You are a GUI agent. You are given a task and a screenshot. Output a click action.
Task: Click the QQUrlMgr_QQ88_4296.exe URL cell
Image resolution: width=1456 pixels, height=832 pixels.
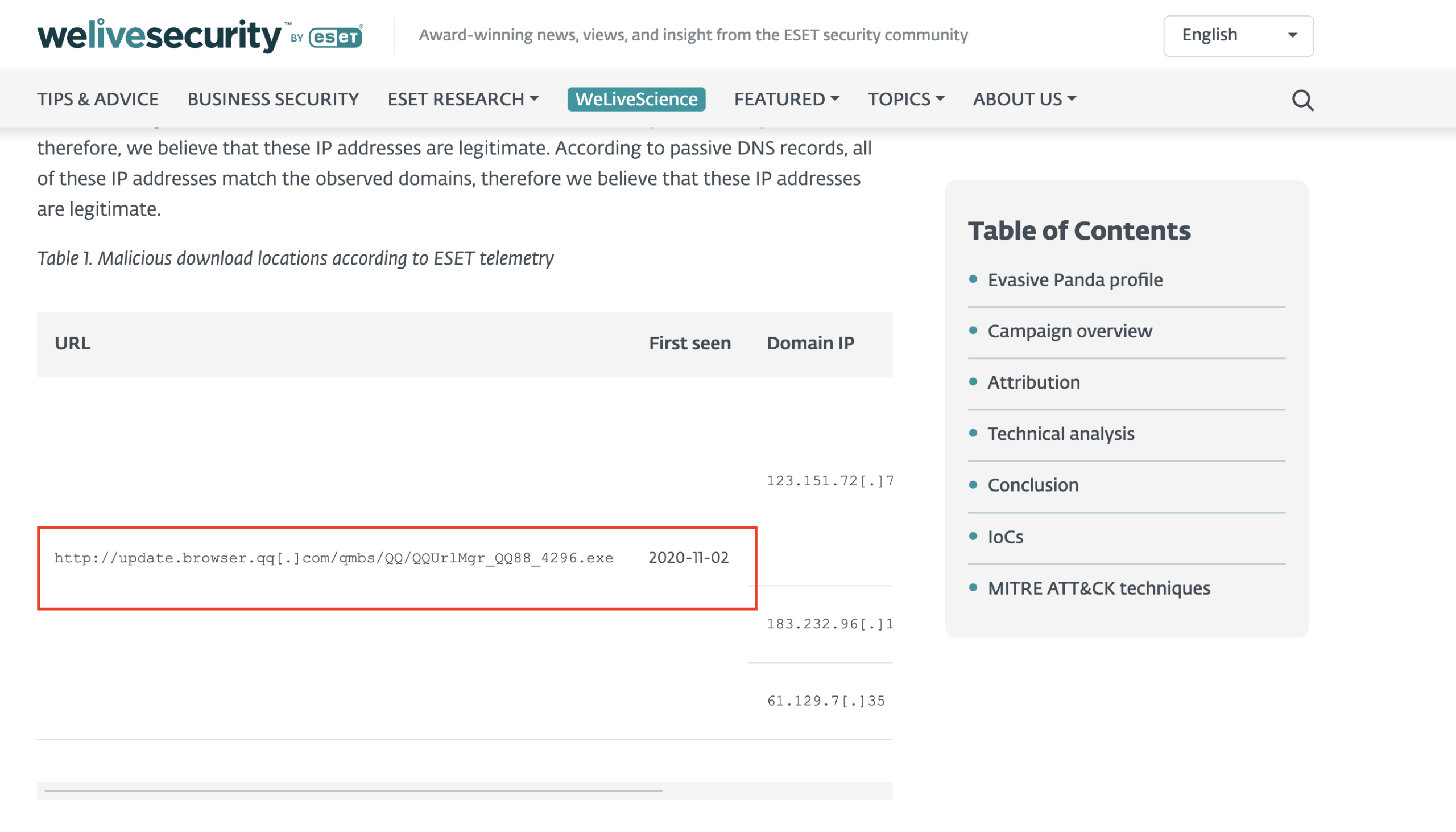pos(333,558)
